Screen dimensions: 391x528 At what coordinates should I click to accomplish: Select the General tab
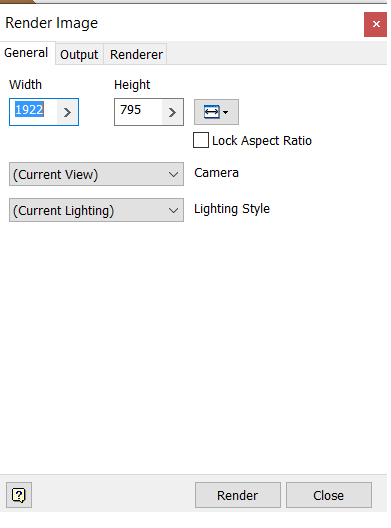[26, 53]
